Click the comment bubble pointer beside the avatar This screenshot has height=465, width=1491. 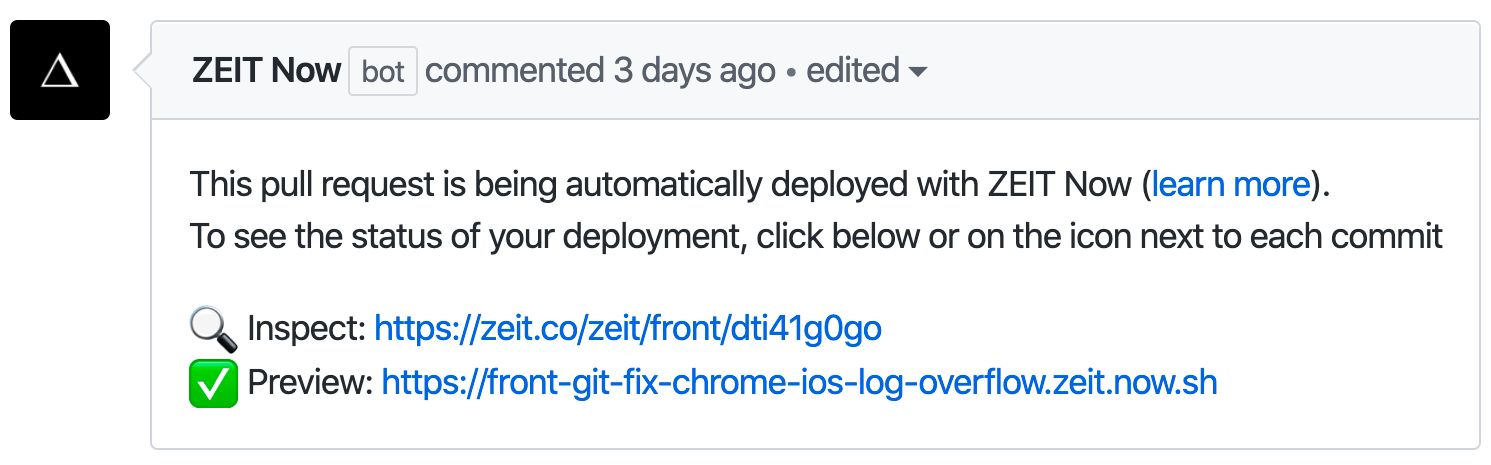(141, 70)
